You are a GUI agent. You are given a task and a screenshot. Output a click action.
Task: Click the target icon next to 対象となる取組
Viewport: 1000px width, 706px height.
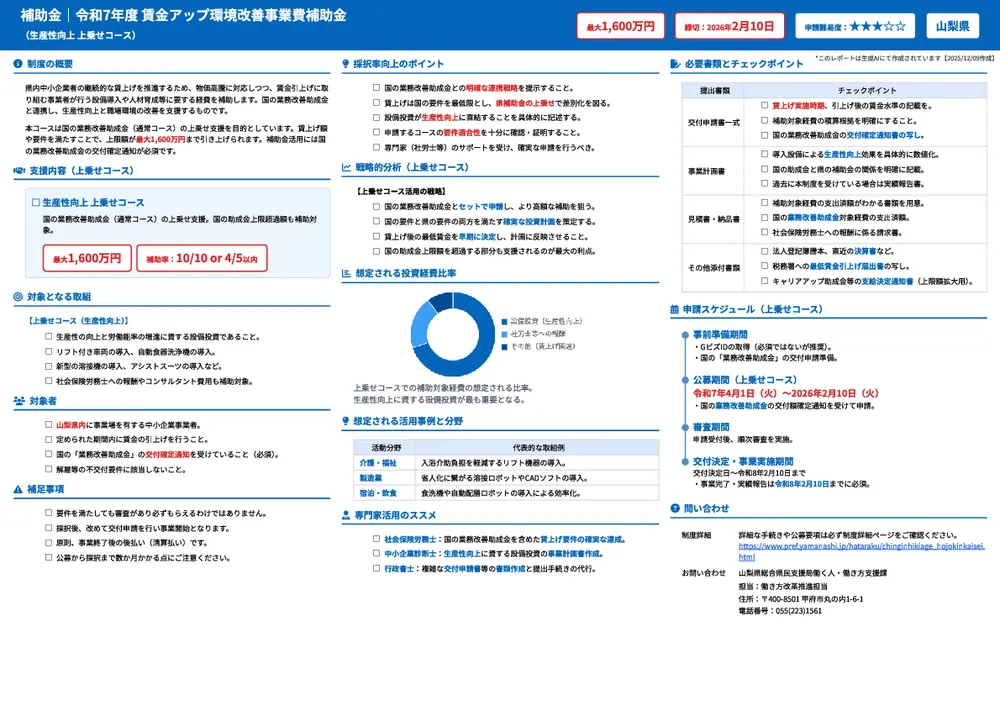point(17,297)
